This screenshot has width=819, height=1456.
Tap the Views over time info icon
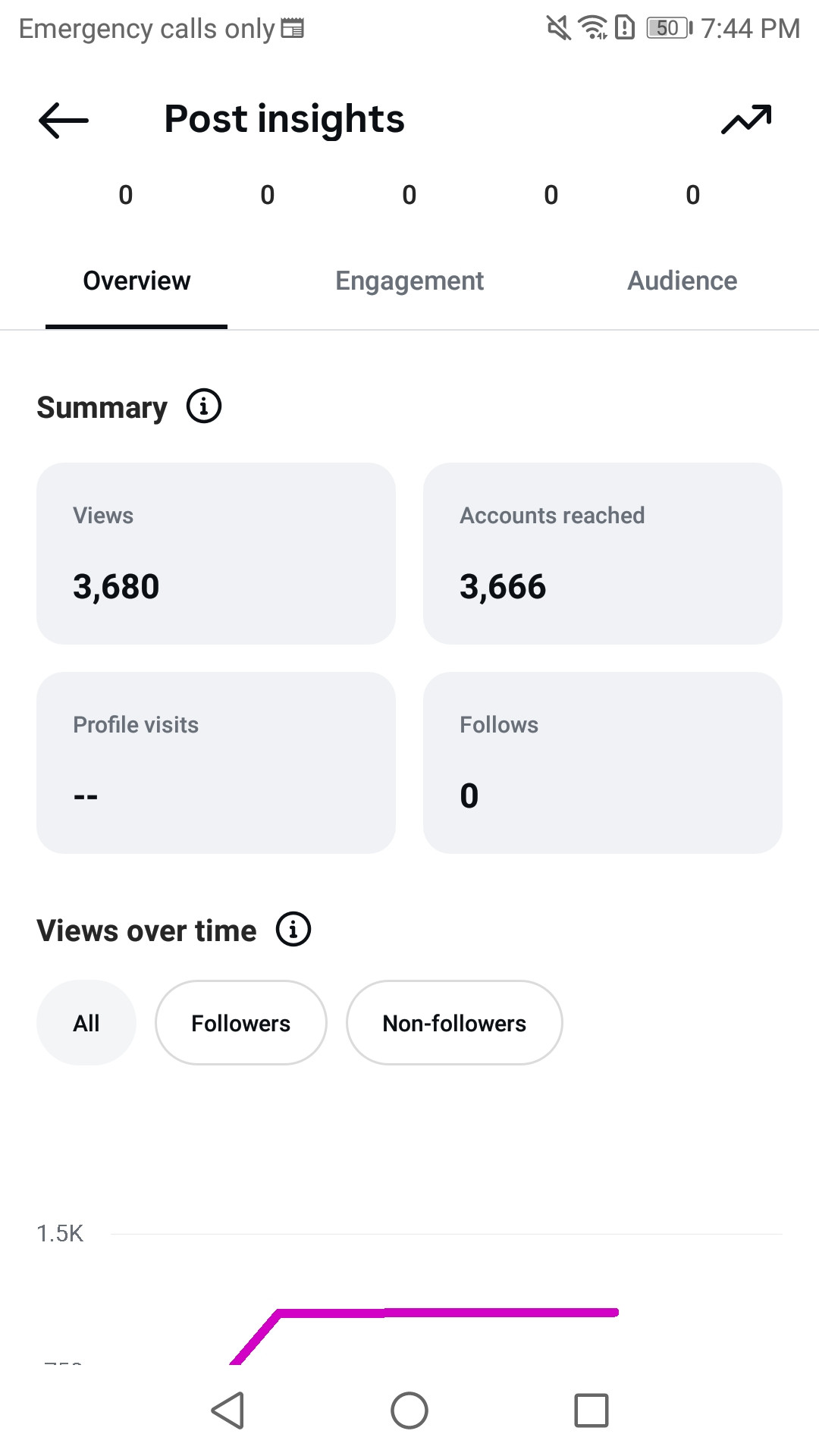(x=293, y=929)
